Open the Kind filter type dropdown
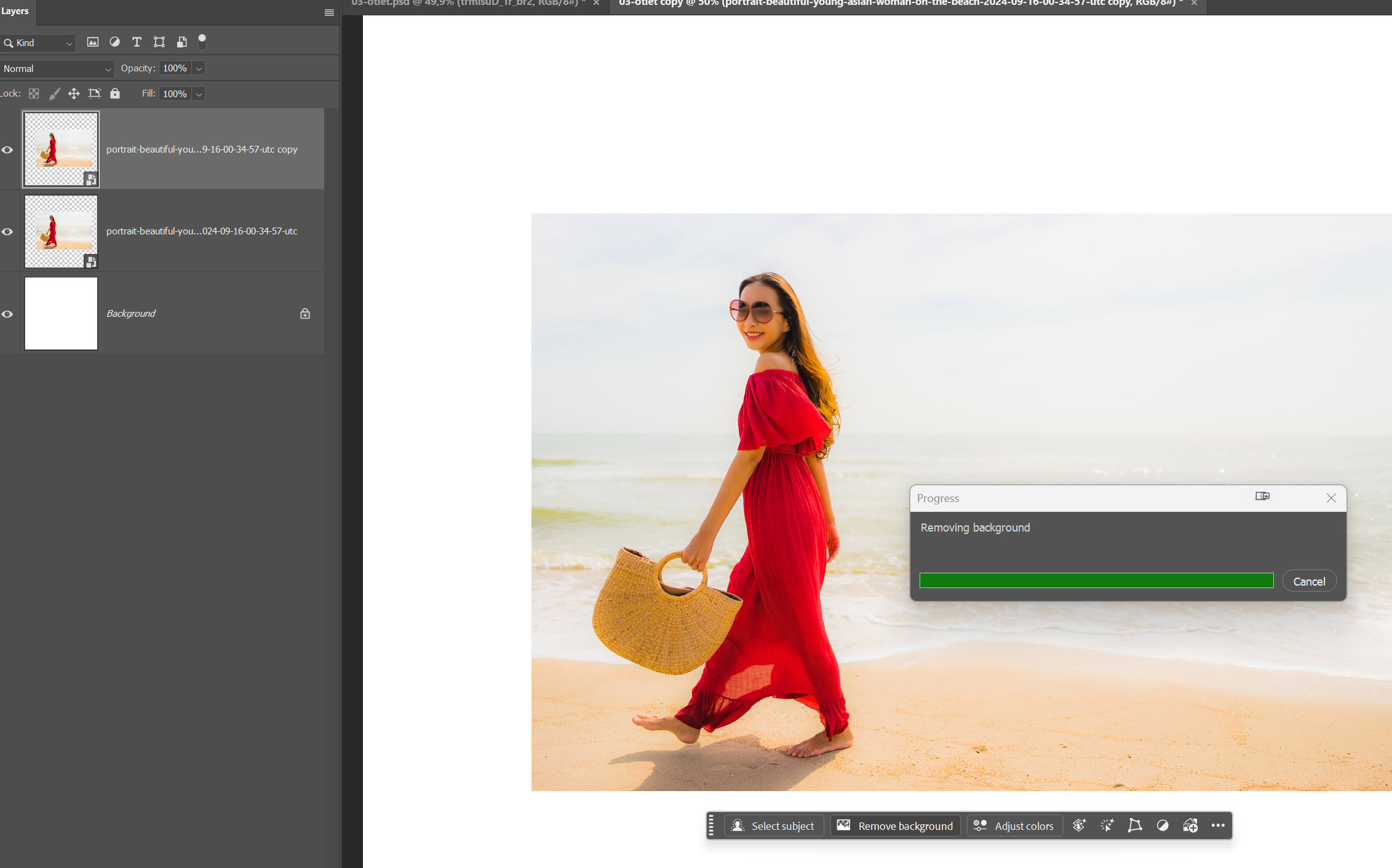The height and width of the screenshot is (868, 1392). 38,42
